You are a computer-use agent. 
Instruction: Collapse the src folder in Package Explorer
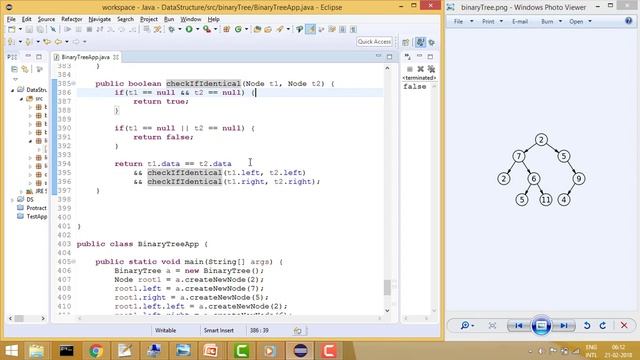(x=21, y=98)
